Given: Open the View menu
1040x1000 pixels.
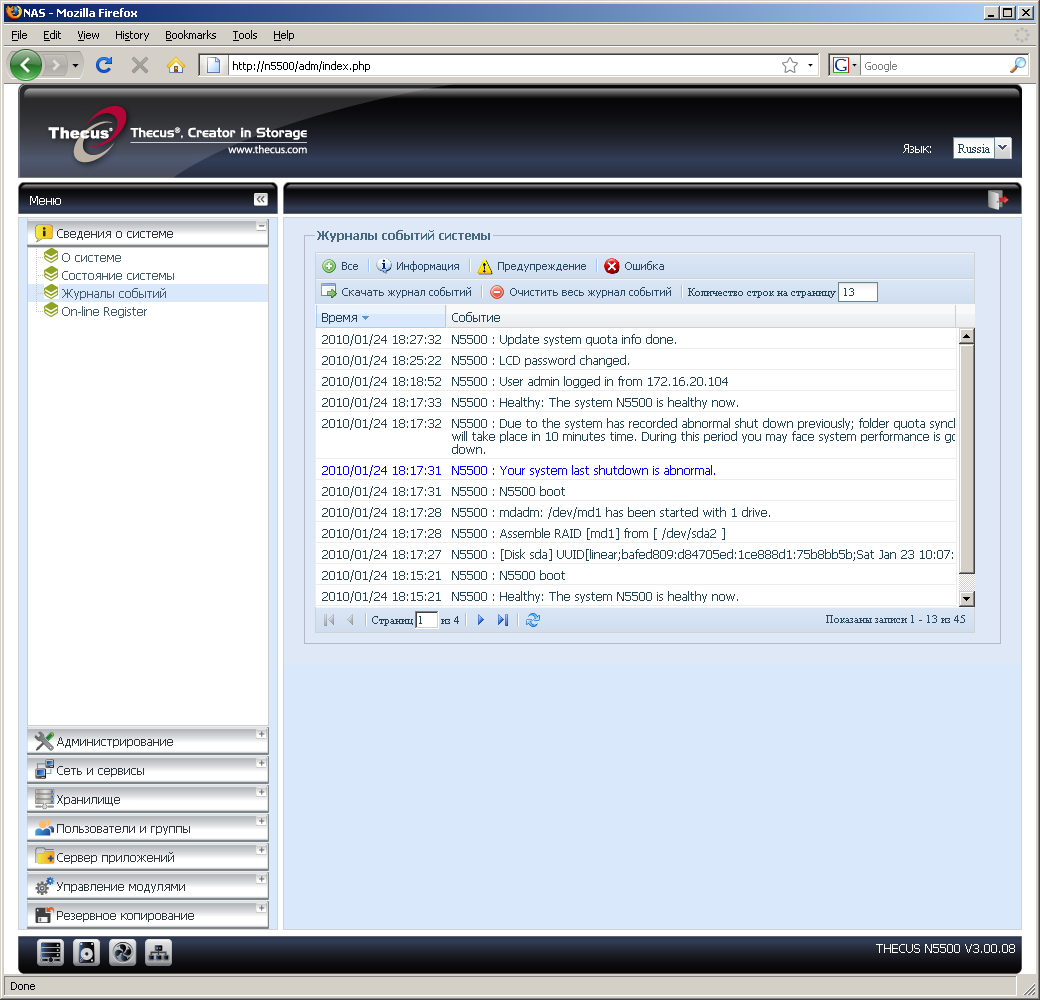Looking at the screenshot, I should [x=88, y=35].
